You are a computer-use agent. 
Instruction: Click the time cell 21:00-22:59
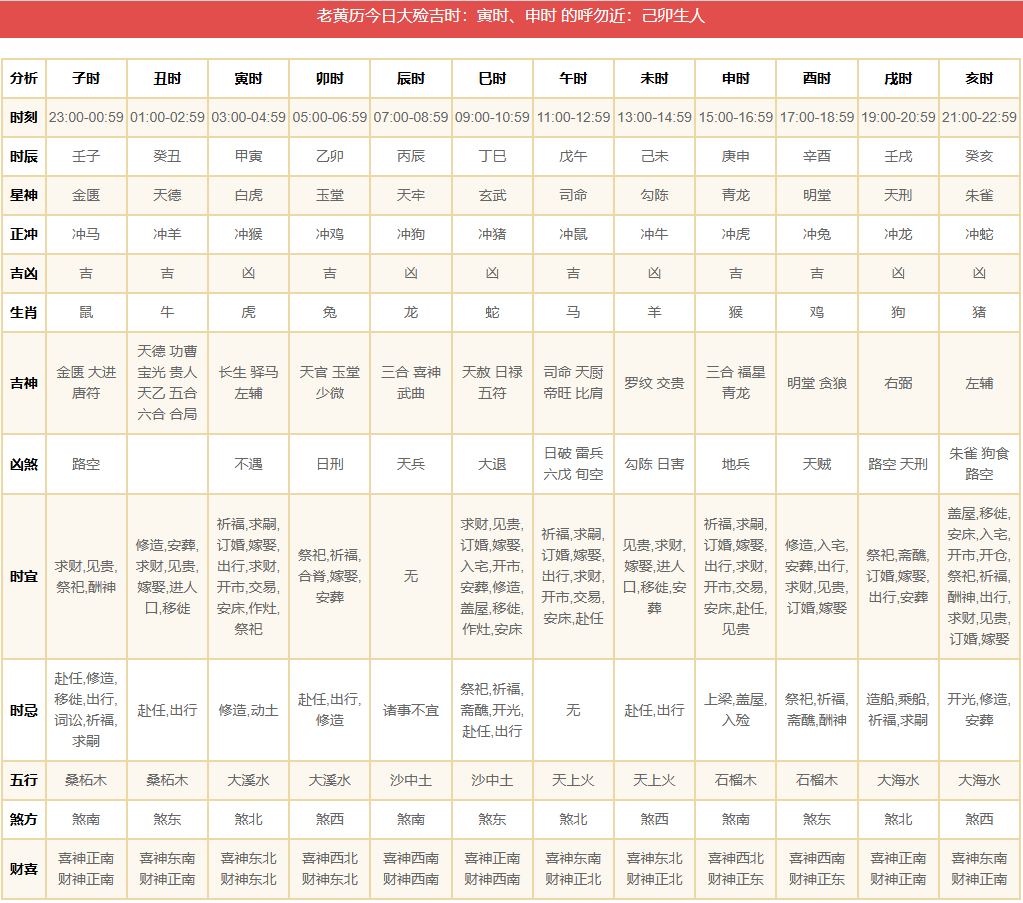click(979, 117)
